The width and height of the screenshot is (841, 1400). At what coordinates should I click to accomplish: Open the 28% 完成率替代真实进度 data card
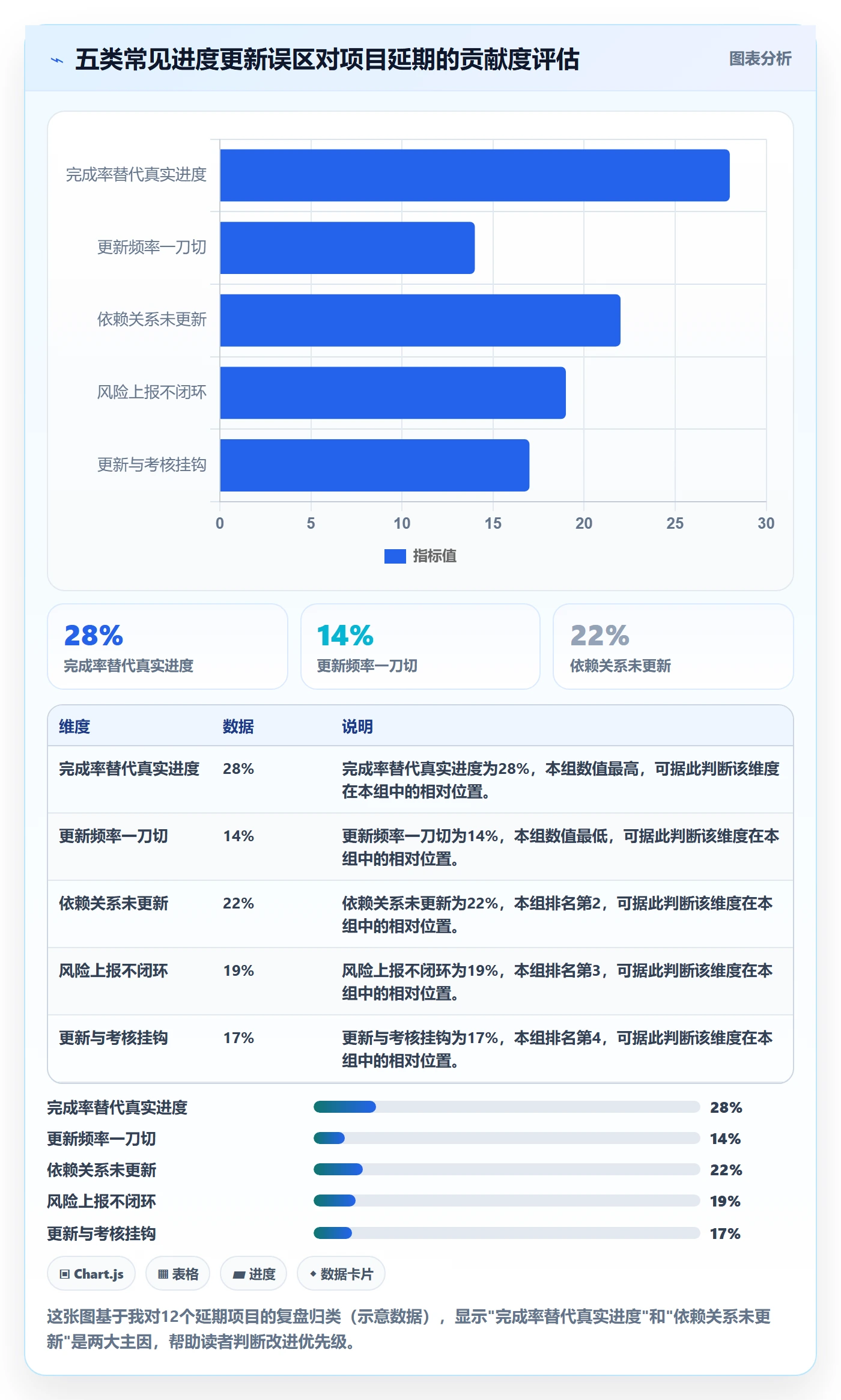pyautogui.click(x=168, y=647)
